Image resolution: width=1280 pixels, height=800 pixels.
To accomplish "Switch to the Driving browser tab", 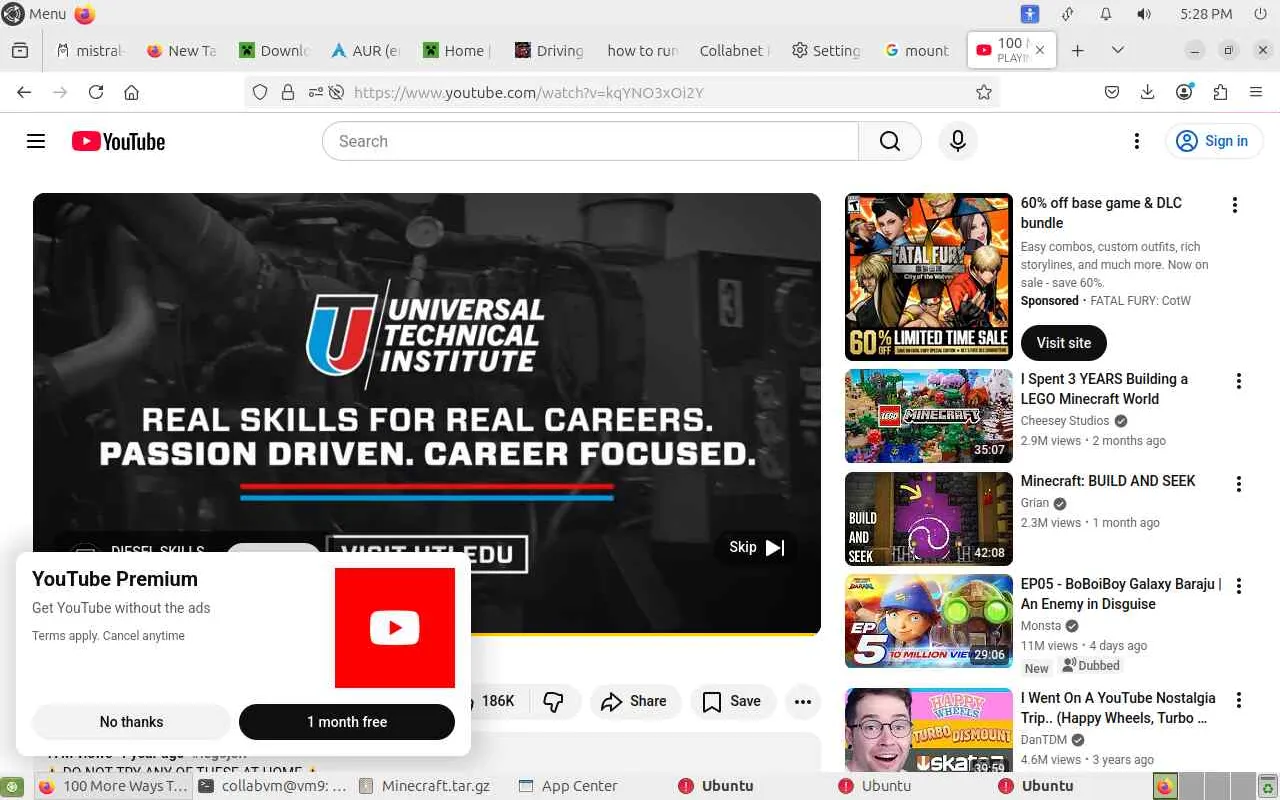I will [548, 50].
